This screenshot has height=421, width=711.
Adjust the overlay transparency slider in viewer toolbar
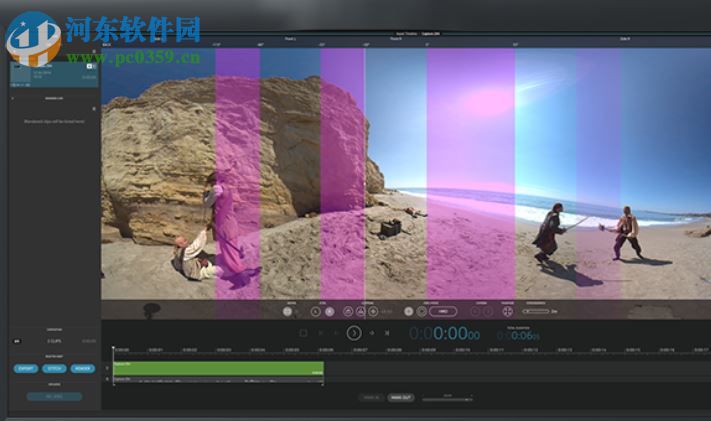536,311
